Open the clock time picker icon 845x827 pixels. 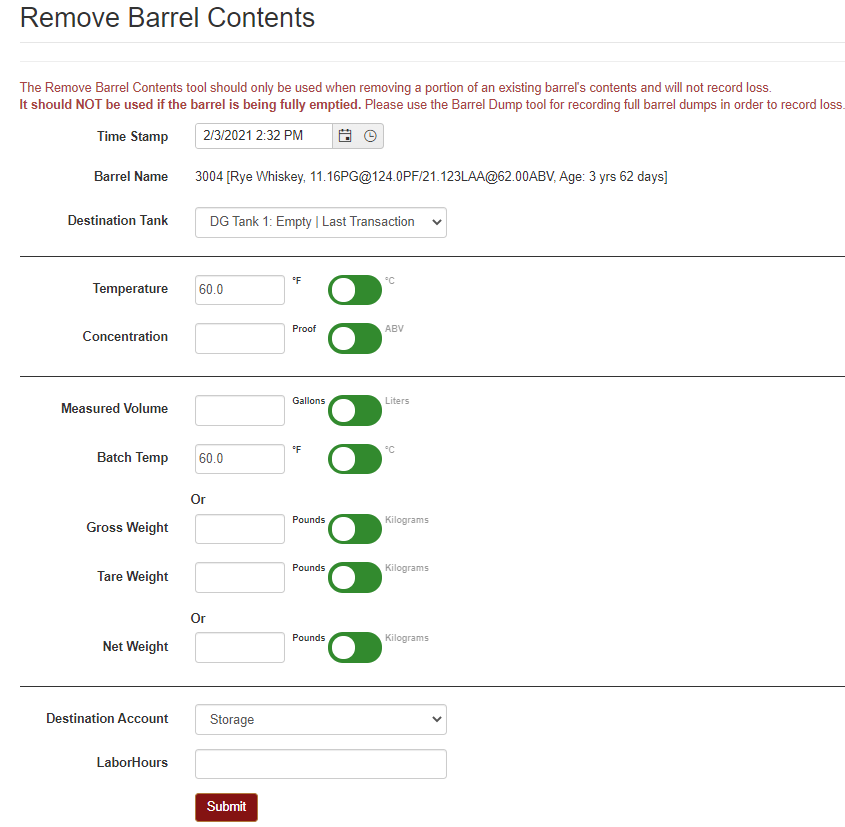370,136
